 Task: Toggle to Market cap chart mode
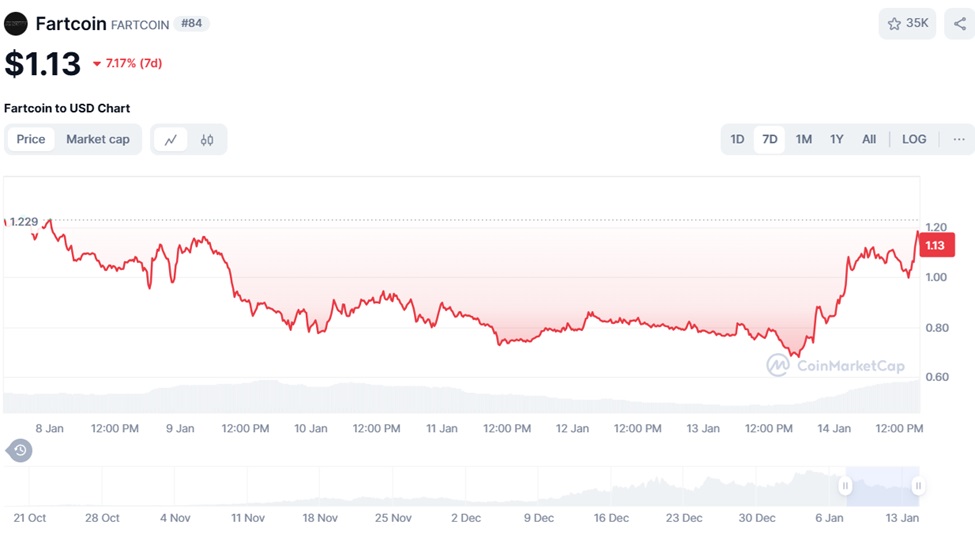tap(98, 139)
